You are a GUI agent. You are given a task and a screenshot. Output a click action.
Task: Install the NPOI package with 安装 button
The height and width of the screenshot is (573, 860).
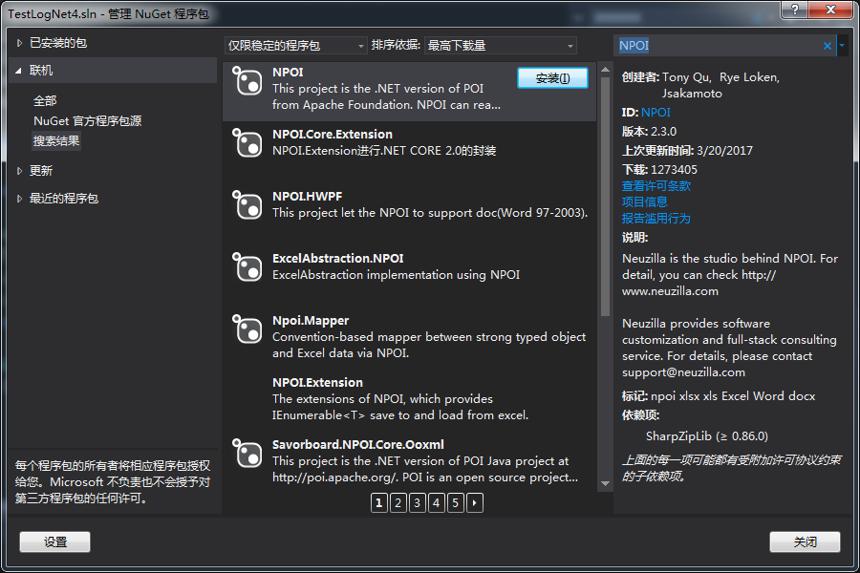[x=552, y=78]
